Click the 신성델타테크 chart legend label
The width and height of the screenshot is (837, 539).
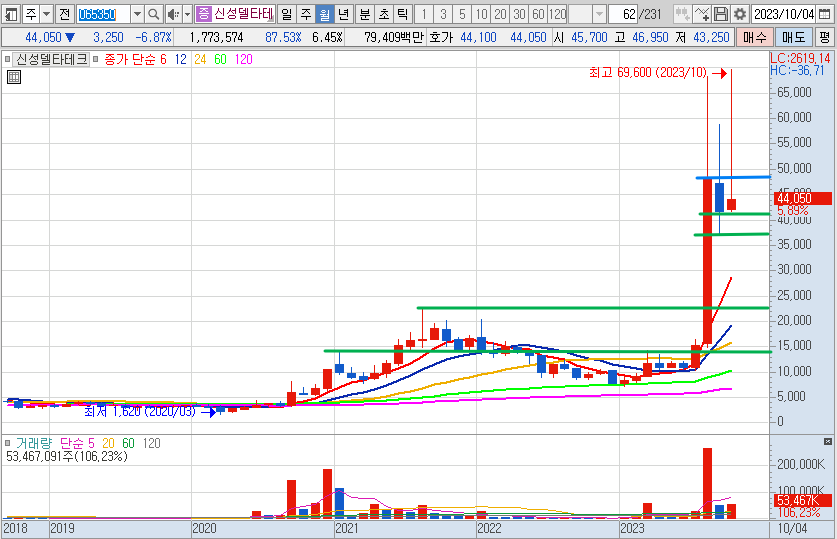tap(51, 59)
